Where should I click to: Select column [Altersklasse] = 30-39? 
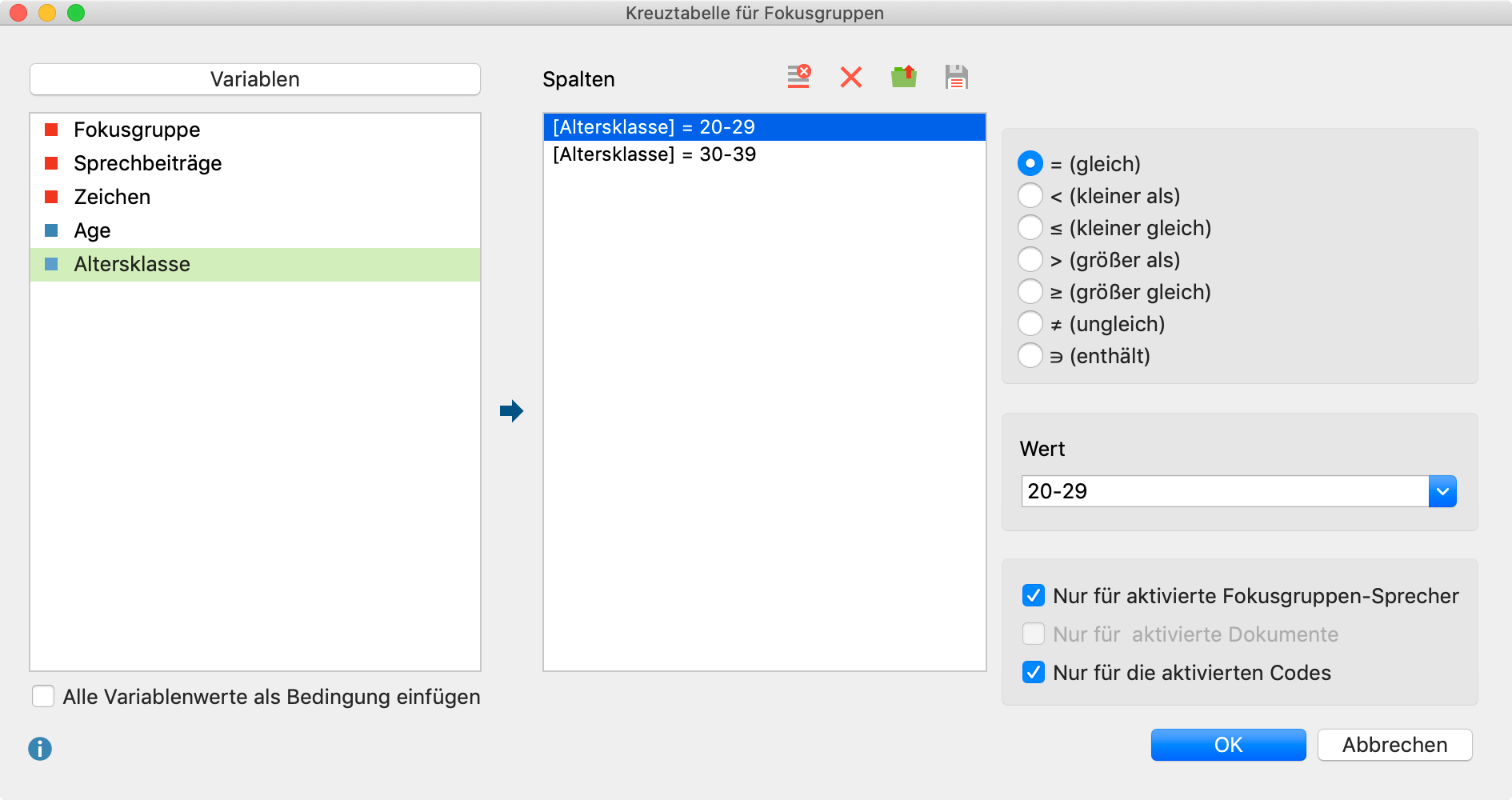[765, 154]
